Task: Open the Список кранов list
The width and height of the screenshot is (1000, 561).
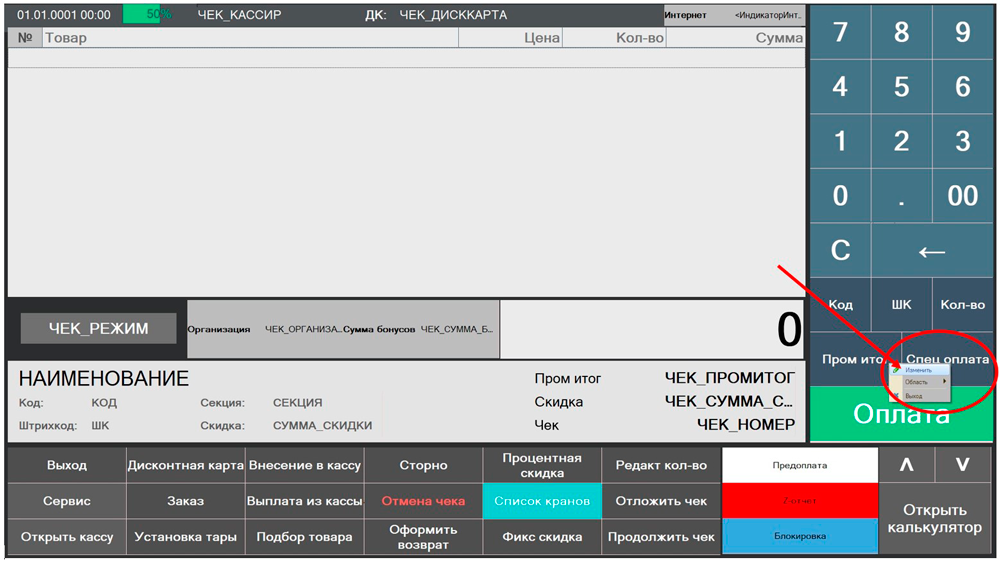Action: point(542,501)
